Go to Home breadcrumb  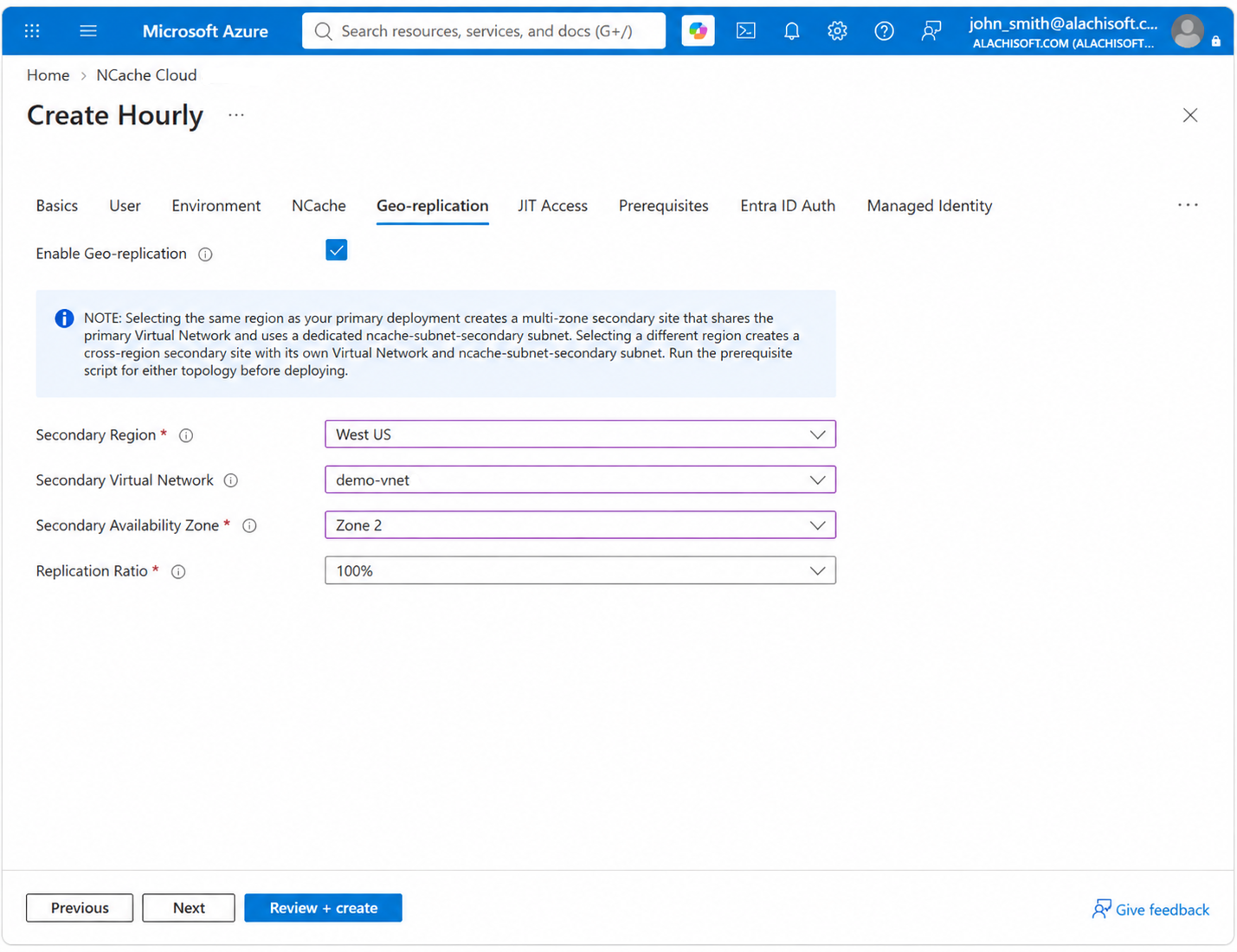pos(48,75)
